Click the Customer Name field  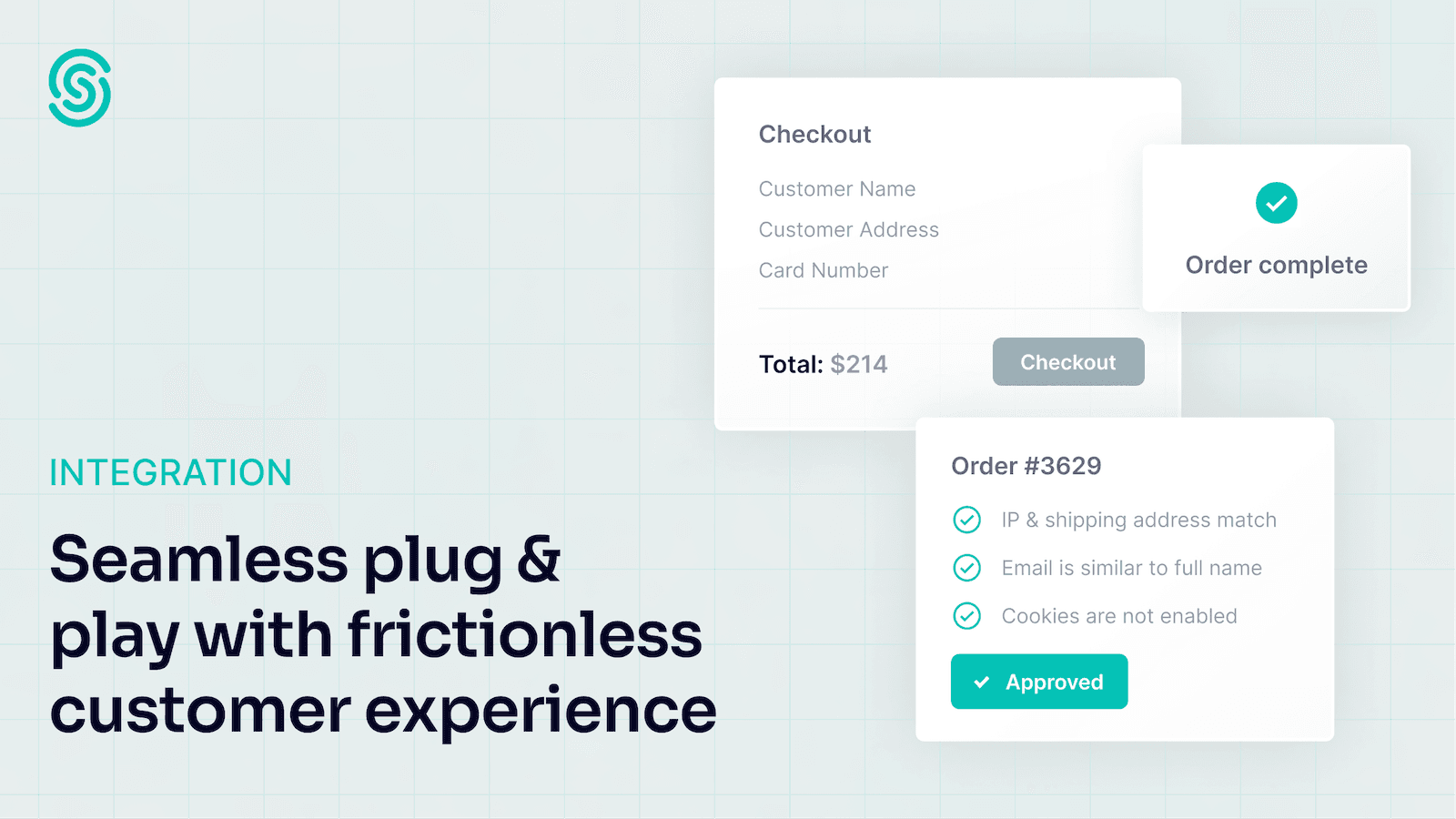pos(837,188)
